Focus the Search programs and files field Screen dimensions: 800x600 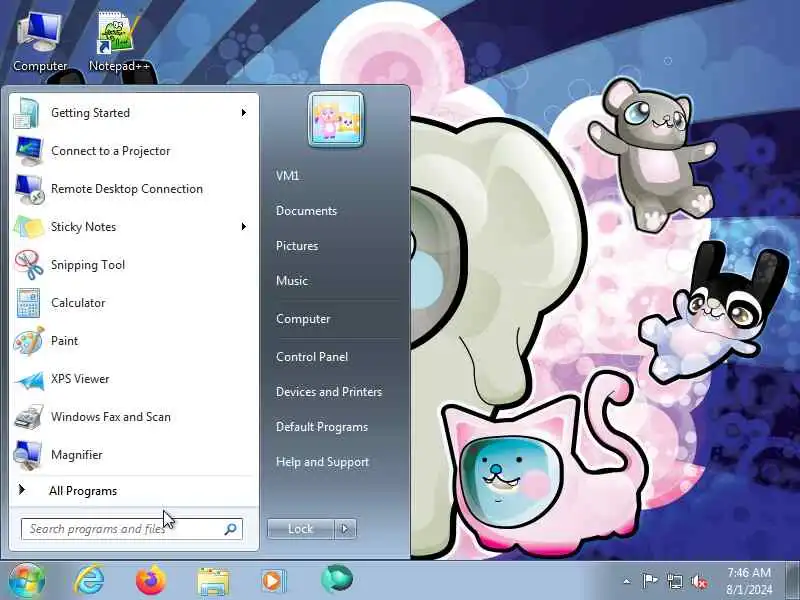pos(132,529)
